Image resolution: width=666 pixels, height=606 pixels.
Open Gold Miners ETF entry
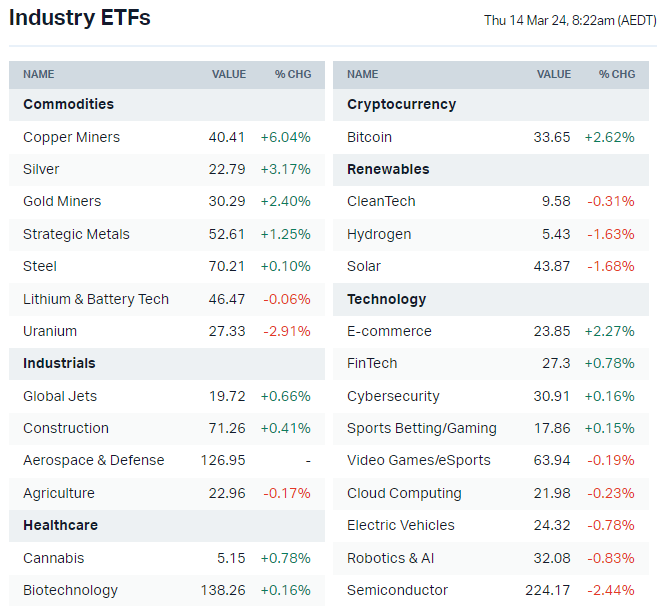(62, 201)
